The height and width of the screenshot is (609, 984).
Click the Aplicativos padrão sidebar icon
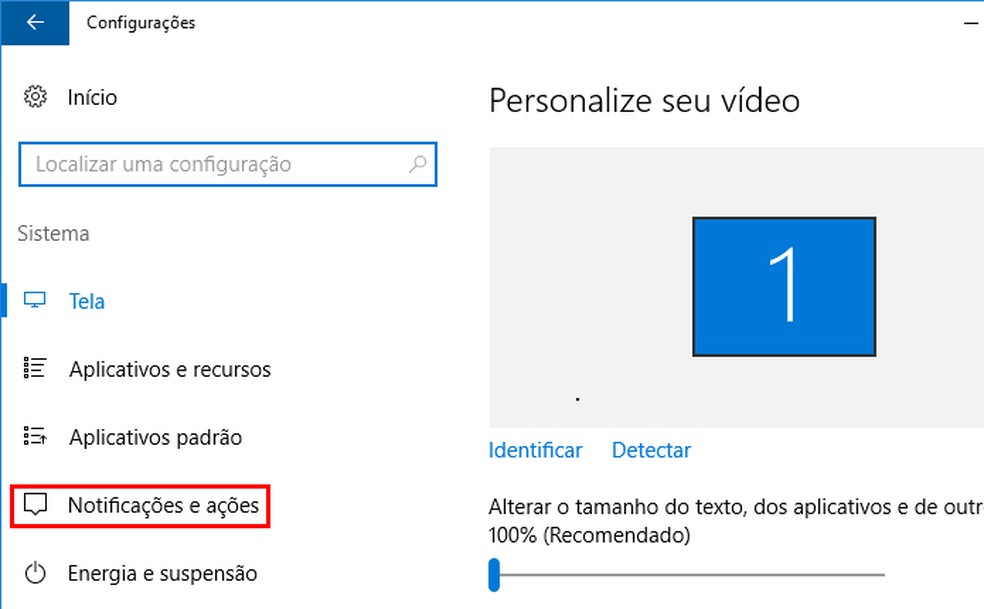(x=35, y=437)
